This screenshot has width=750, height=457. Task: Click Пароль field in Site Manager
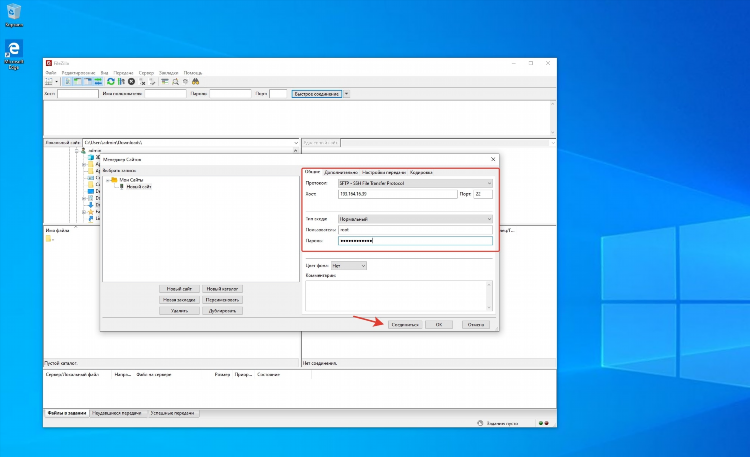tap(415, 241)
